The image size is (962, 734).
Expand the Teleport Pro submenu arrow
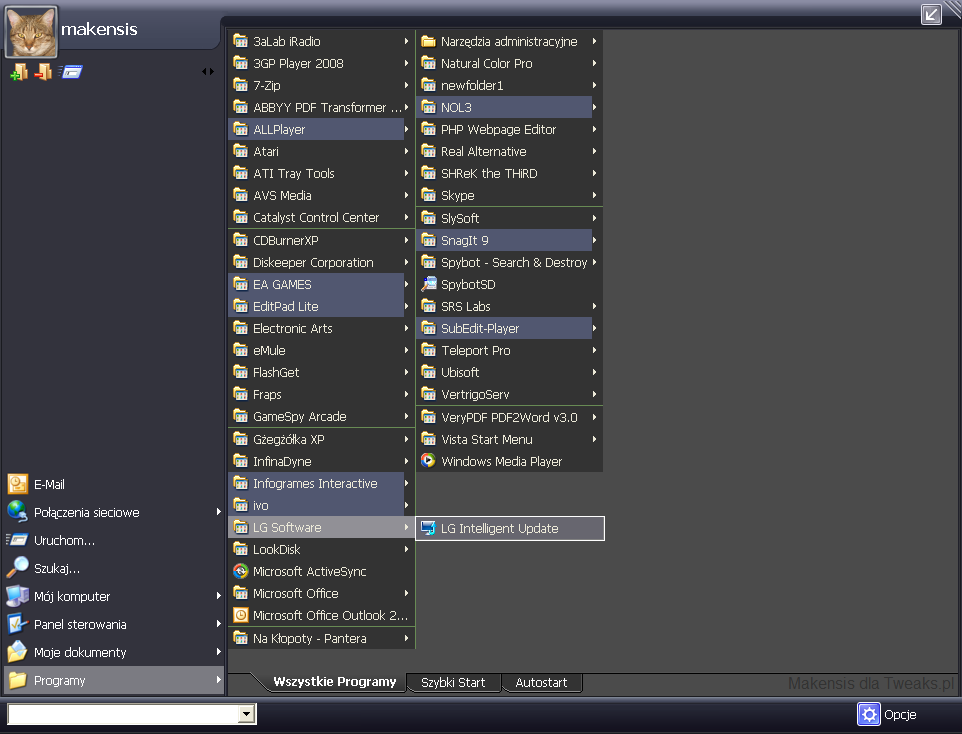click(594, 350)
